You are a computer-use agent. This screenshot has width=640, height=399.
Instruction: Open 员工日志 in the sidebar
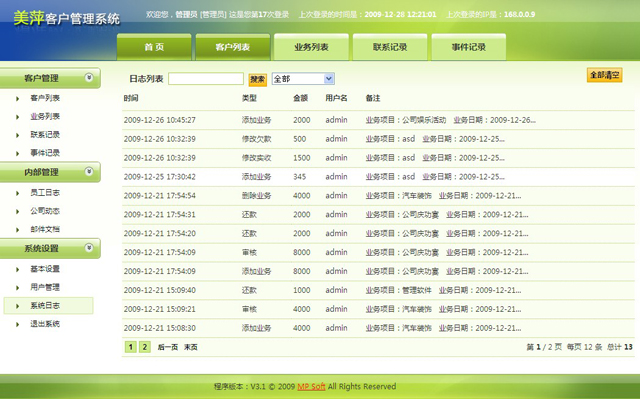(x=45, y=193)
